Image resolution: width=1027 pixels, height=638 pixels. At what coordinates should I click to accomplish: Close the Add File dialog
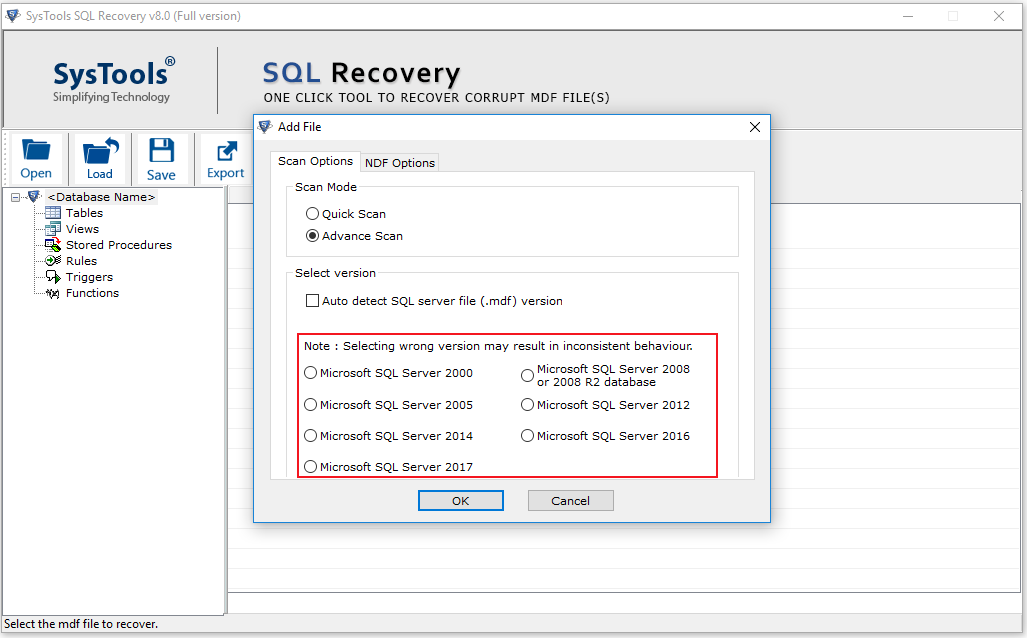(755, 127)
